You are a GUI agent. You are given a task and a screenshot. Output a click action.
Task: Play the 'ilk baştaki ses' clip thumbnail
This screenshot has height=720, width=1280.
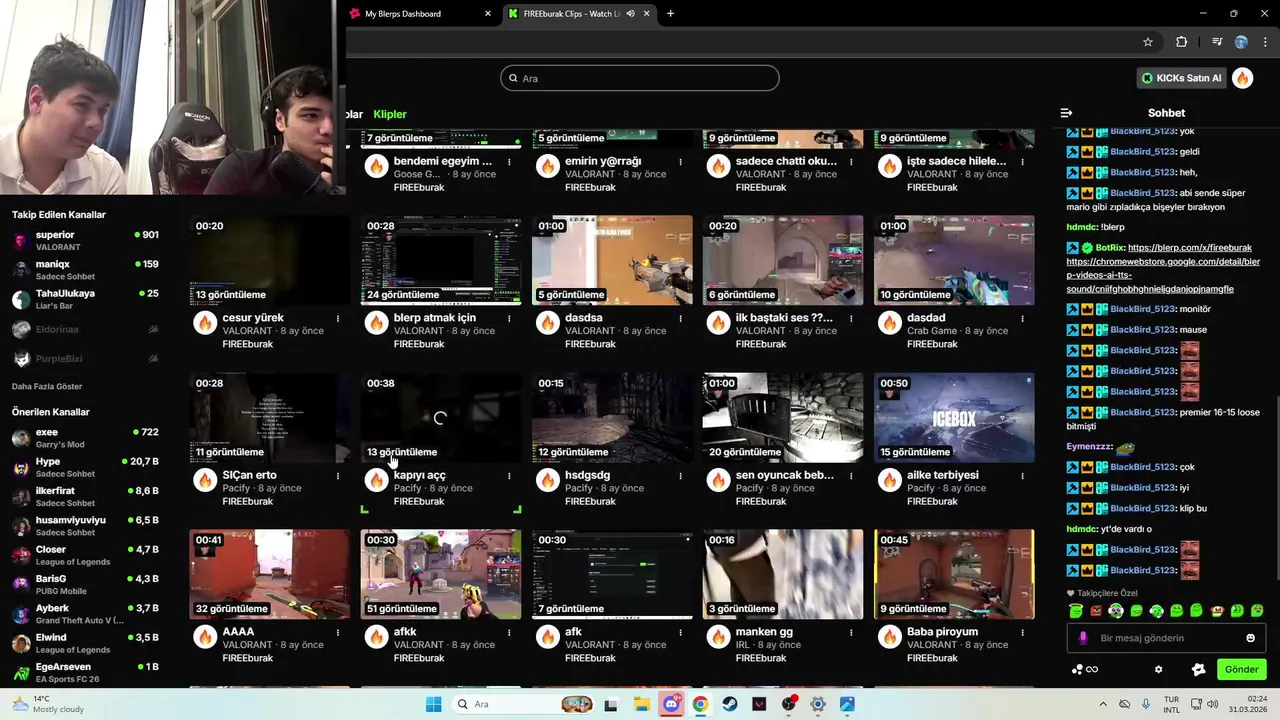pyautogui.click(x=782, y=260)
